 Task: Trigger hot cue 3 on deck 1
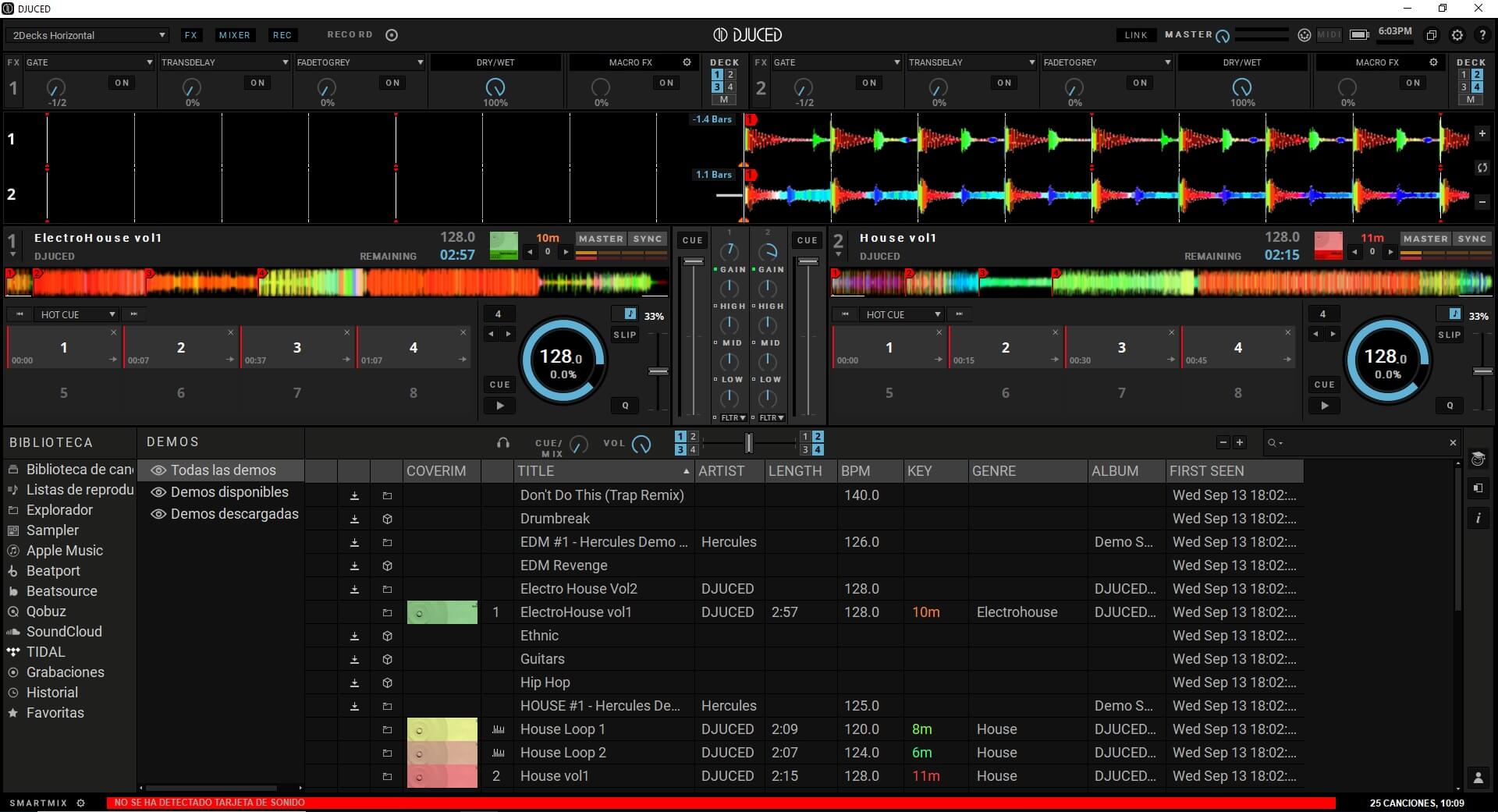[297, 348]
